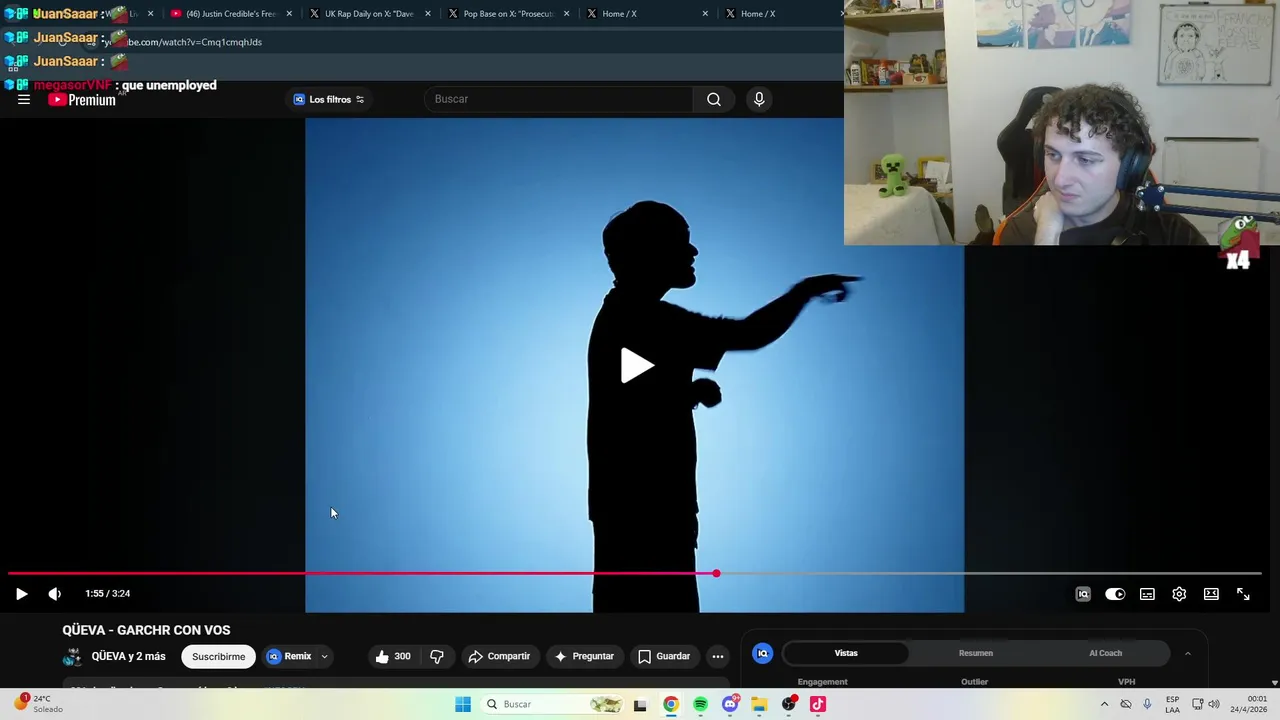
Task: Click the 'Outlier' label in the IQ panel
Action: coord(975,682)
